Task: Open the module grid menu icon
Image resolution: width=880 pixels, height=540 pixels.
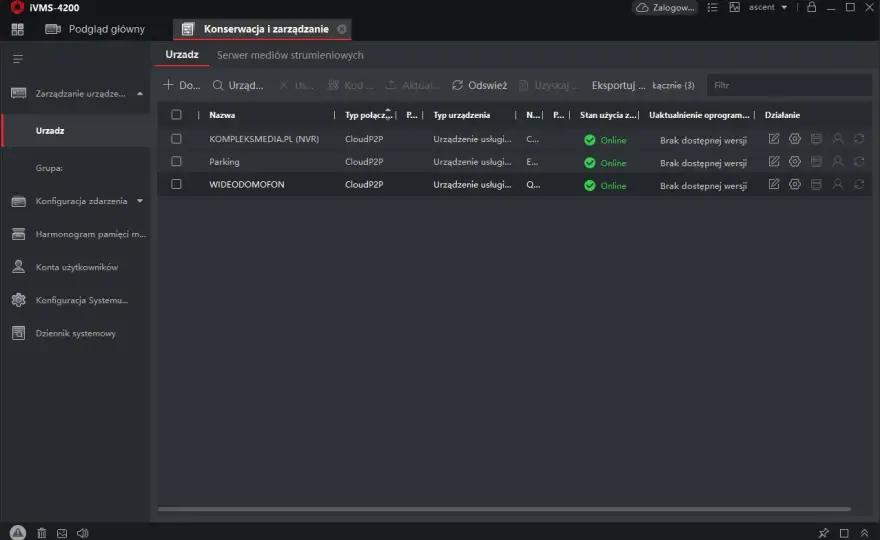Action: tap(17, 29)
